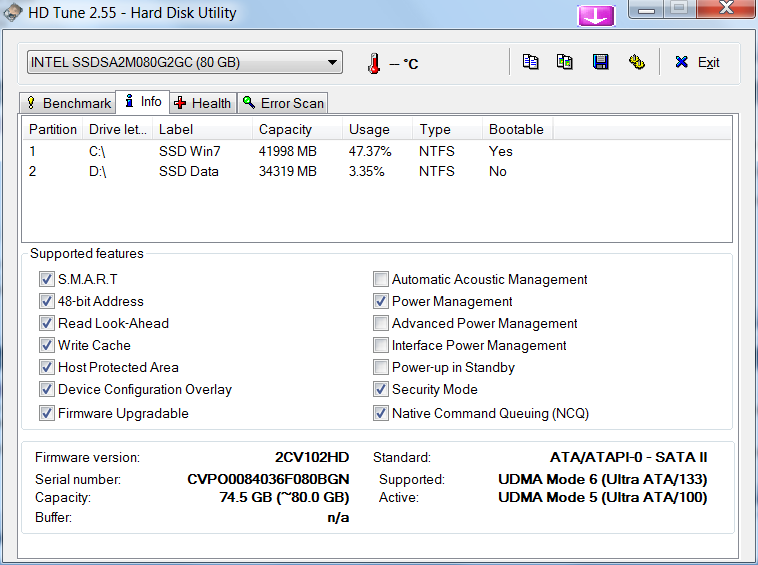Click the buffer n/a value
Viewport: 758px width, 565px height.
(x=338, y=517)
